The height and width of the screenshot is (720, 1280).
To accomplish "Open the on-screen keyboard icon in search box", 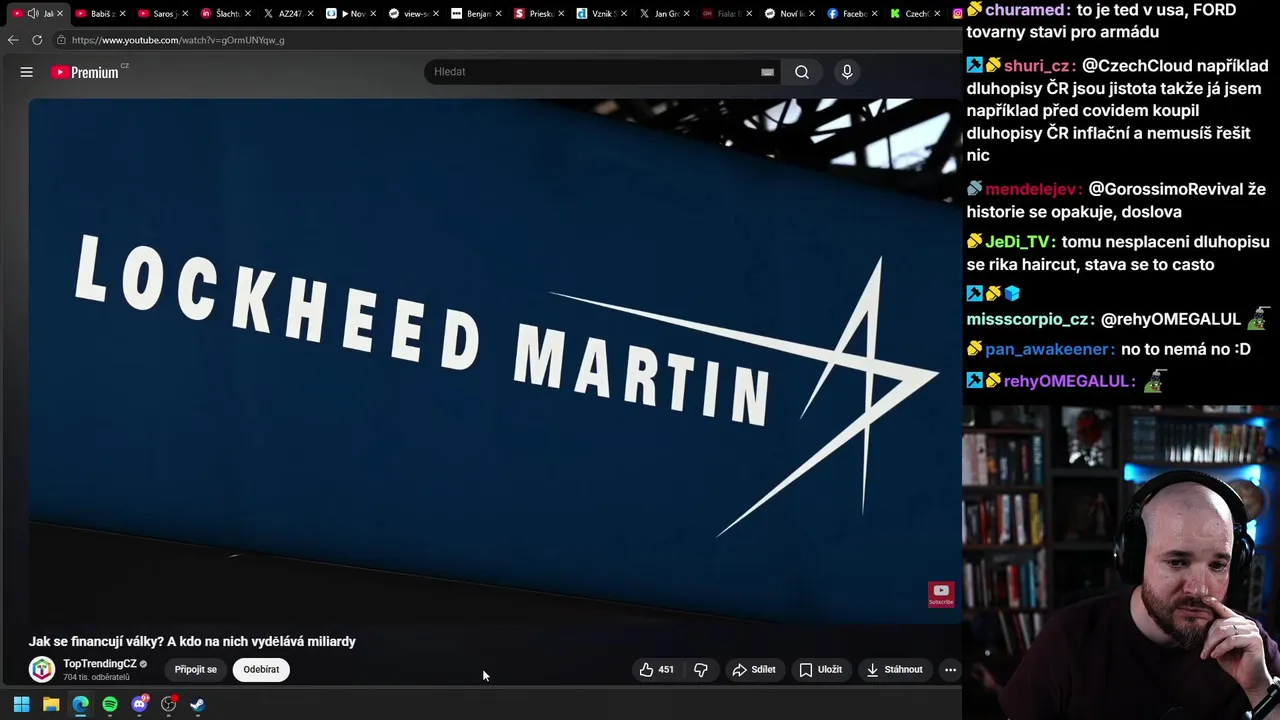I will point(767,72).
